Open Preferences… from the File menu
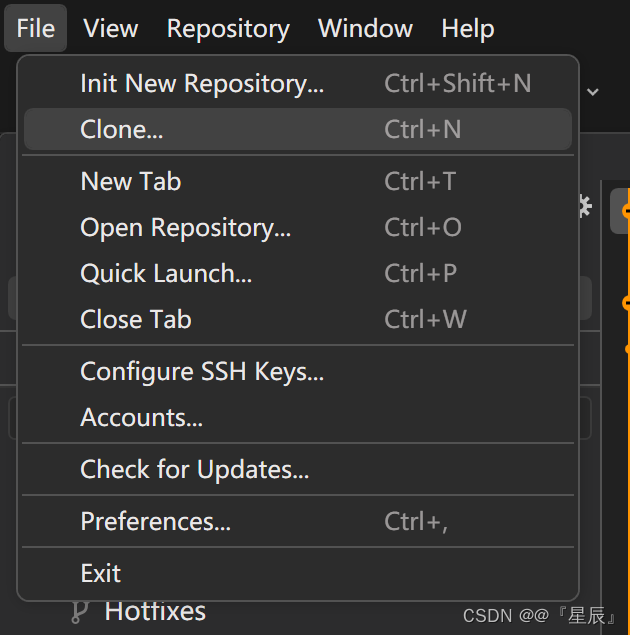630x635 pixels. [298, 521]
